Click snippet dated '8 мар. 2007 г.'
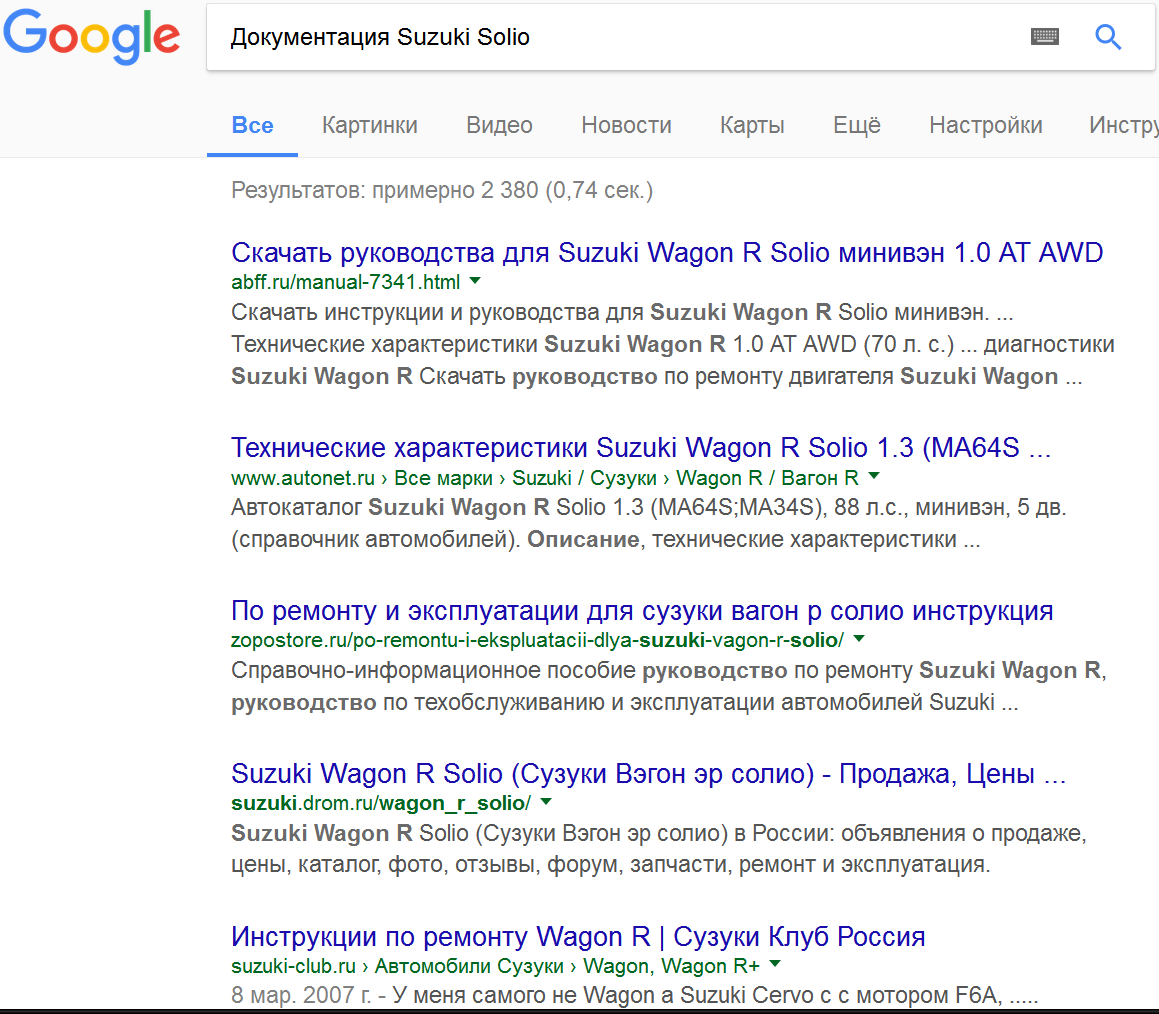Screen dimensions: 1159x1014 click(635, 995)
